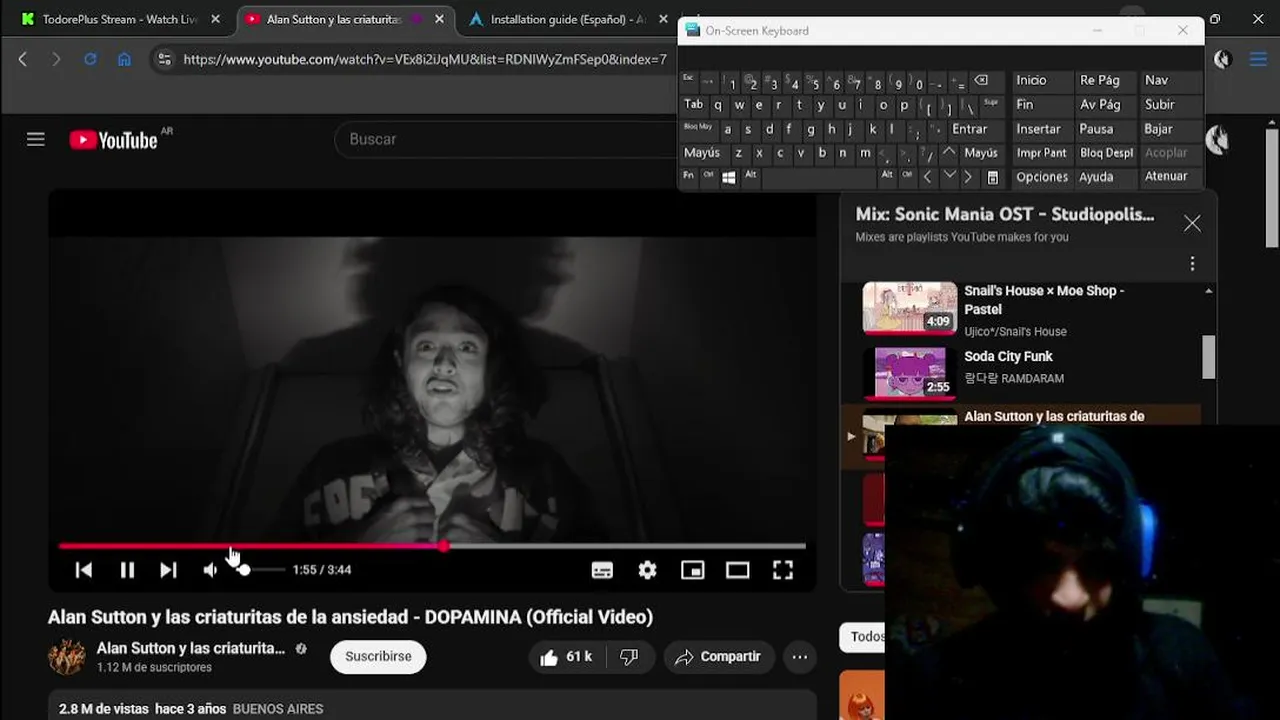Image resolution: width=1280 pixels, height=720 pixels.
Task: Tap the up arrow key on On-Screen Keyboard
Action: [949, 153]
